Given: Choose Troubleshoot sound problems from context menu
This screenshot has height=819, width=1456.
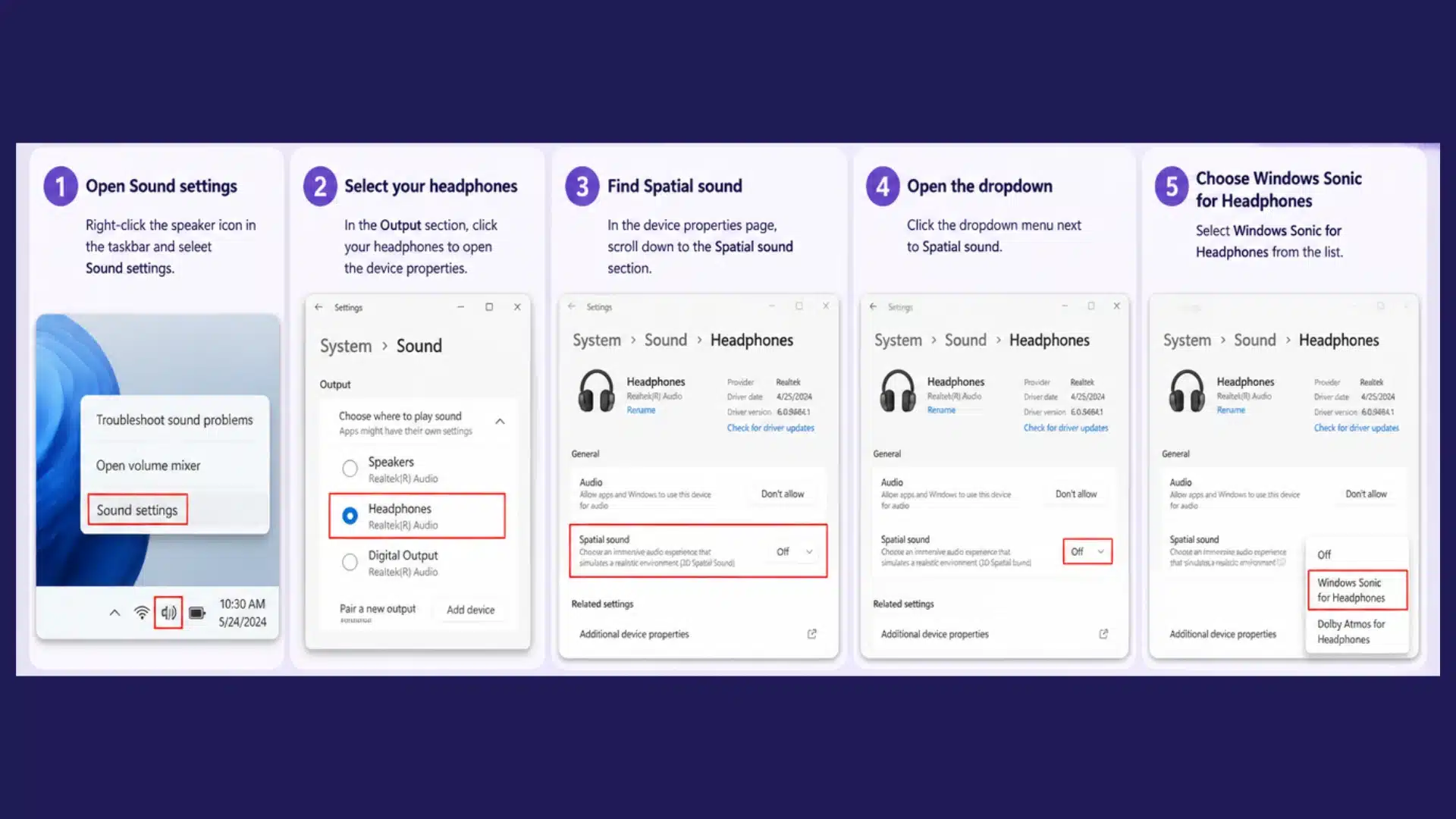Looking at the screenshot, I should click(174, 420).
